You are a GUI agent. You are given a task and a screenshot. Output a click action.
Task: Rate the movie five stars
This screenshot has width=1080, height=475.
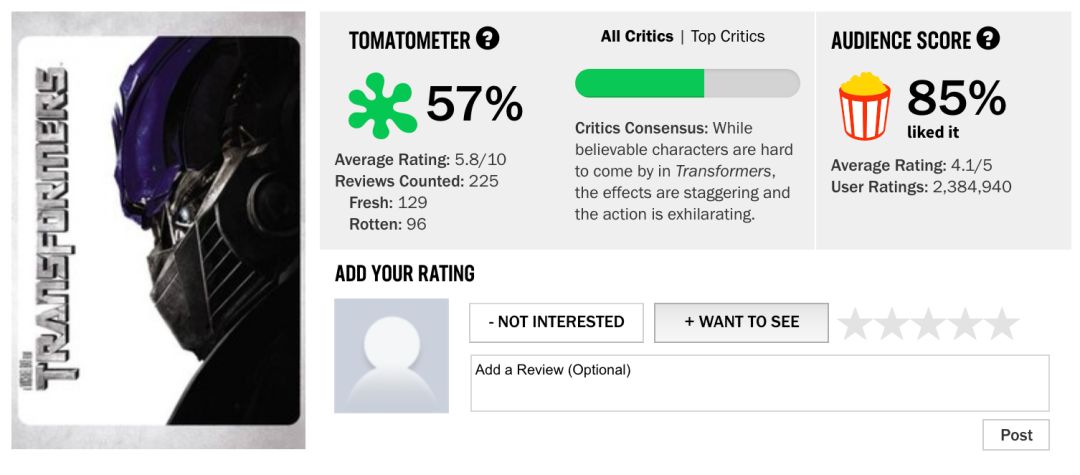click(x=1001, y=324)
